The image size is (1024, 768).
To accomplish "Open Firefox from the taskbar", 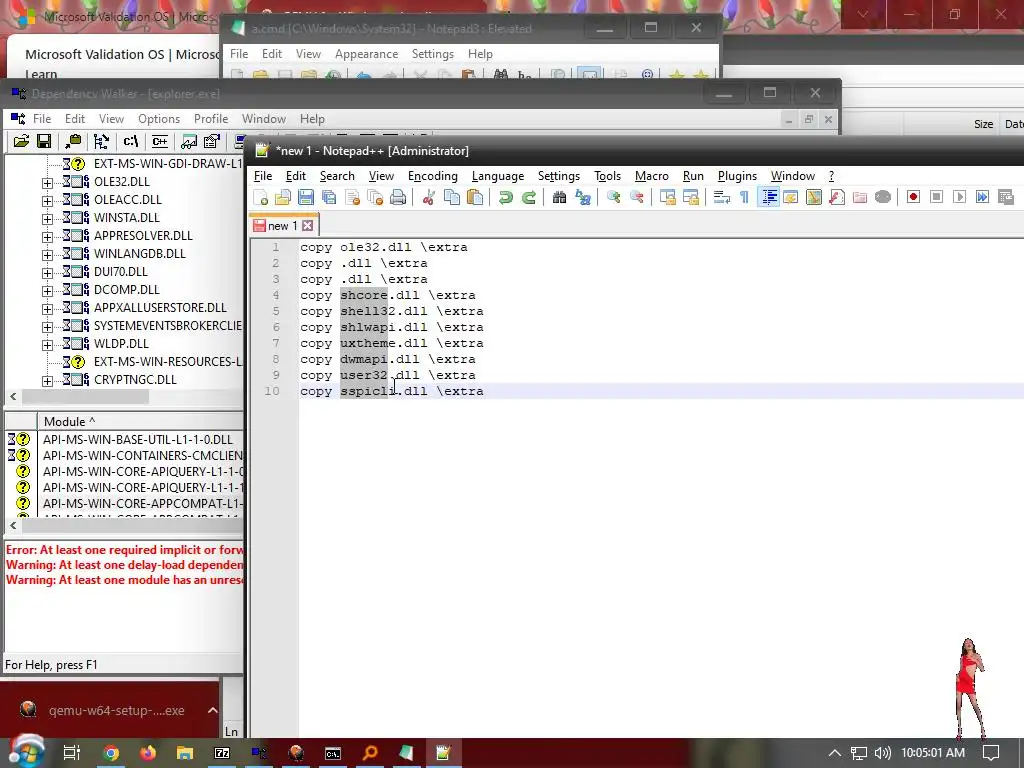I will (x=148, y=753).
